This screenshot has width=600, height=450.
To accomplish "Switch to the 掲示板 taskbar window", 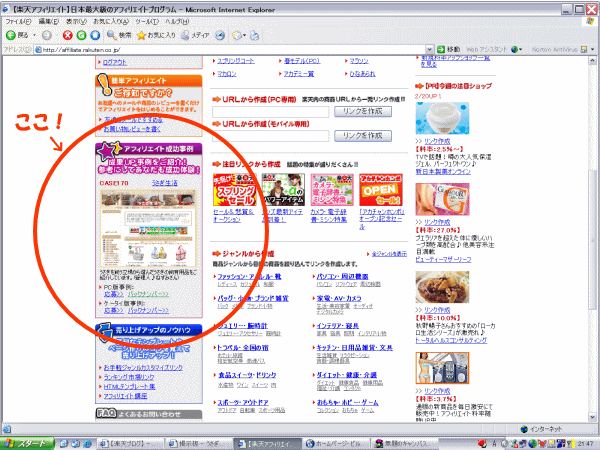I will 197,443.
